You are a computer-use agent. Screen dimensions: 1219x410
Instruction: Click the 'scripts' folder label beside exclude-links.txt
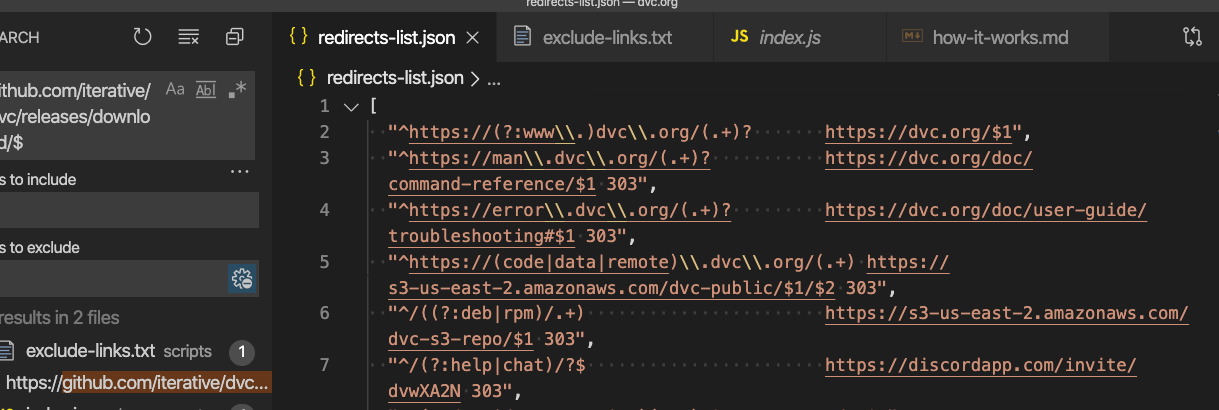click(187, 351)
